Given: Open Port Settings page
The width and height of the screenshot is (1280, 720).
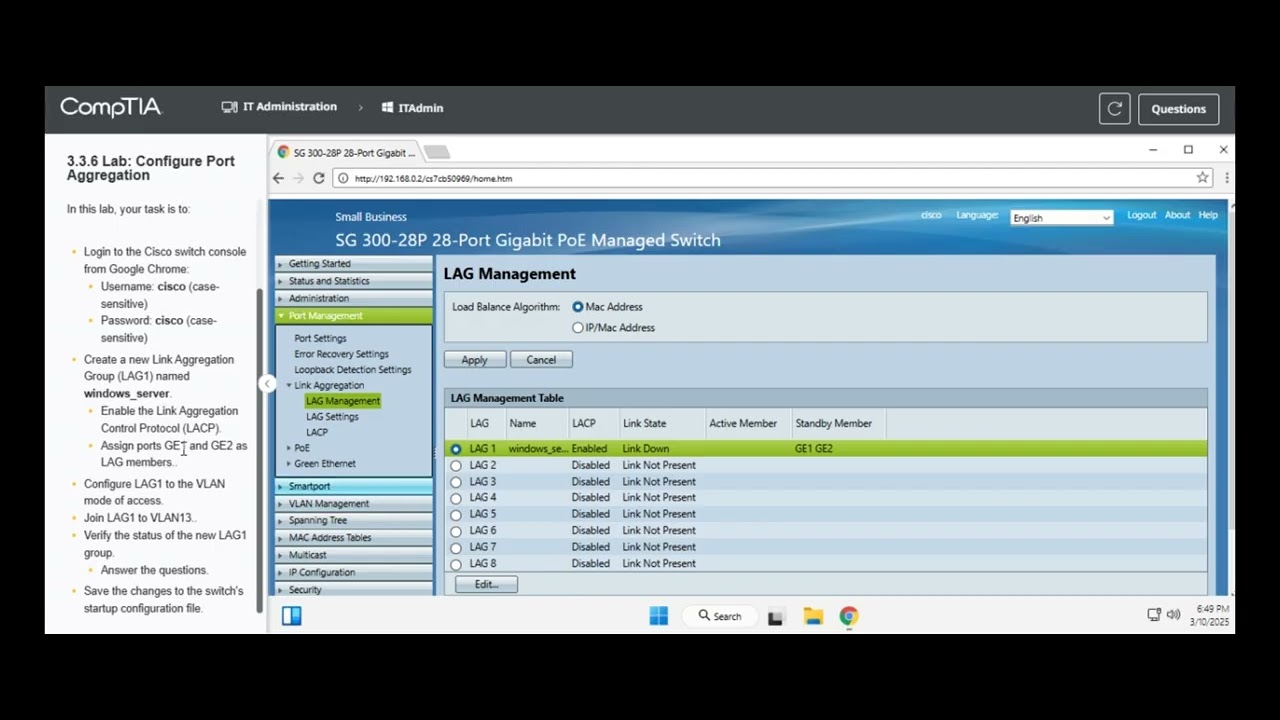Looking at the screenshot, I should click(x=320, y=339).
